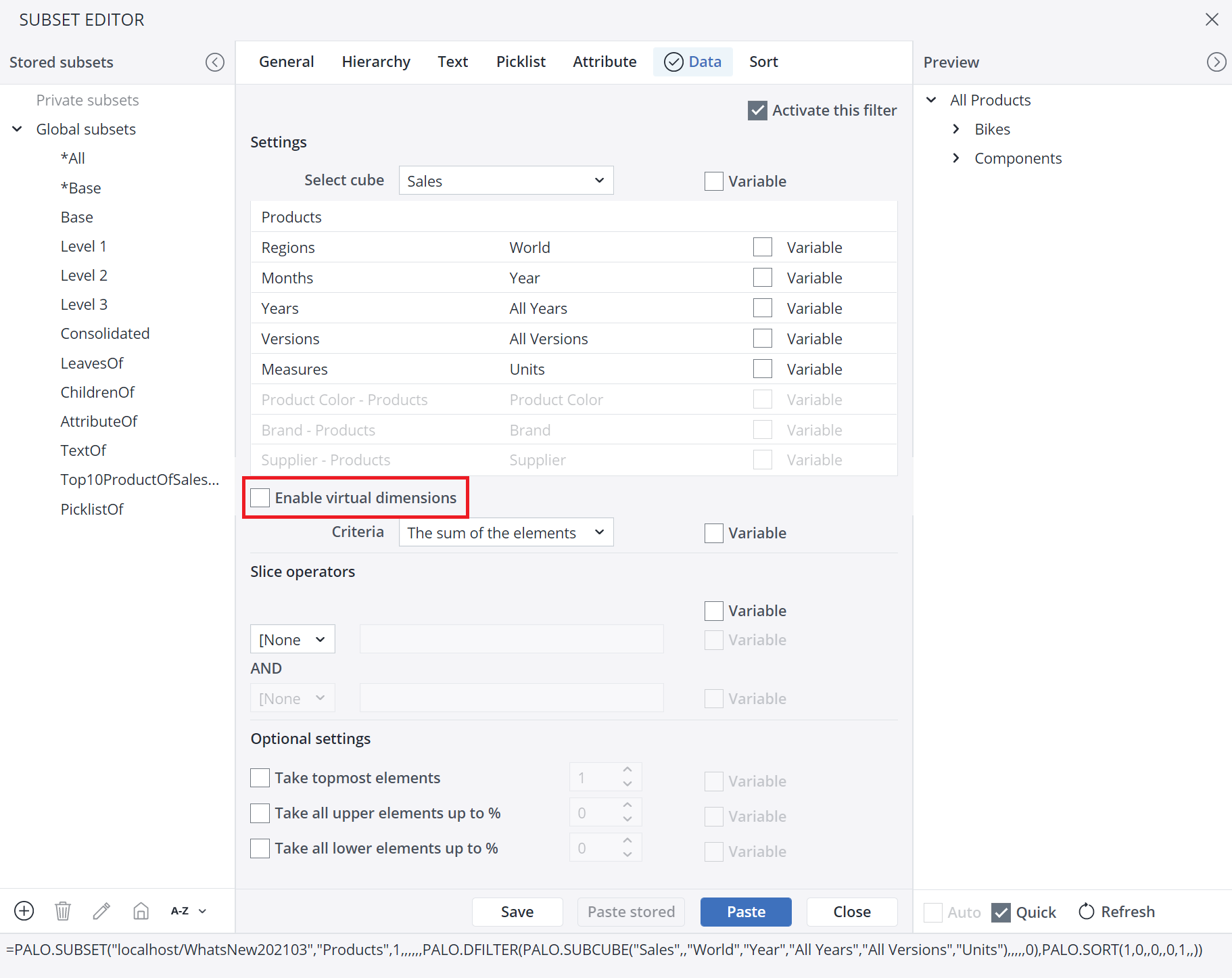Open the A-Z sort order menu
The width and height of the screenshot is (1232, 978).
pos(189,911)
